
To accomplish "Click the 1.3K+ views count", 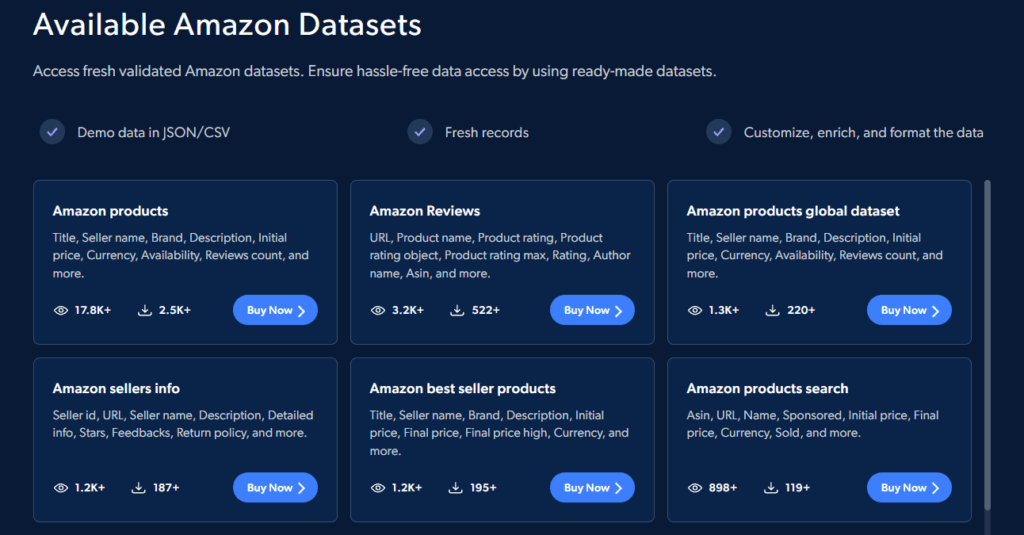I will (724, 310).
